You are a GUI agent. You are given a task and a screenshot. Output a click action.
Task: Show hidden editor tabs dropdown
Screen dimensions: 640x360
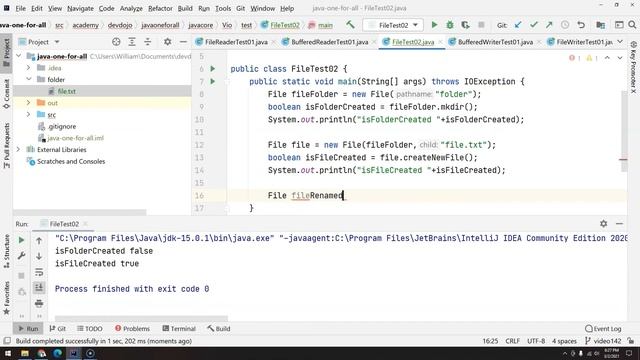[x=620, y=42]
